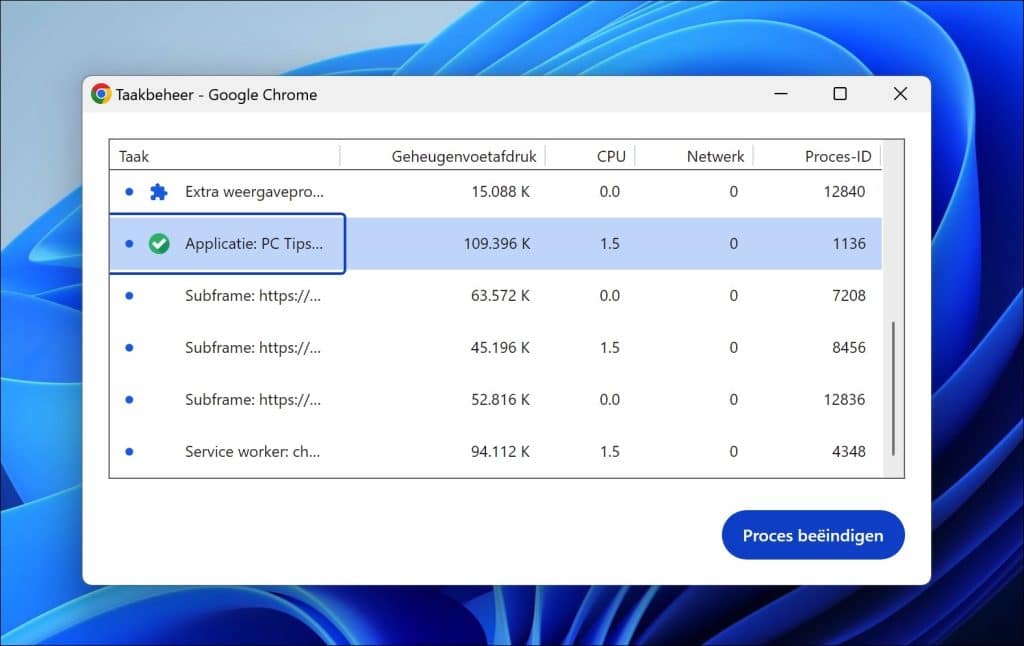
Task: Sort by the Proces-ID column header
Action: 838,157
